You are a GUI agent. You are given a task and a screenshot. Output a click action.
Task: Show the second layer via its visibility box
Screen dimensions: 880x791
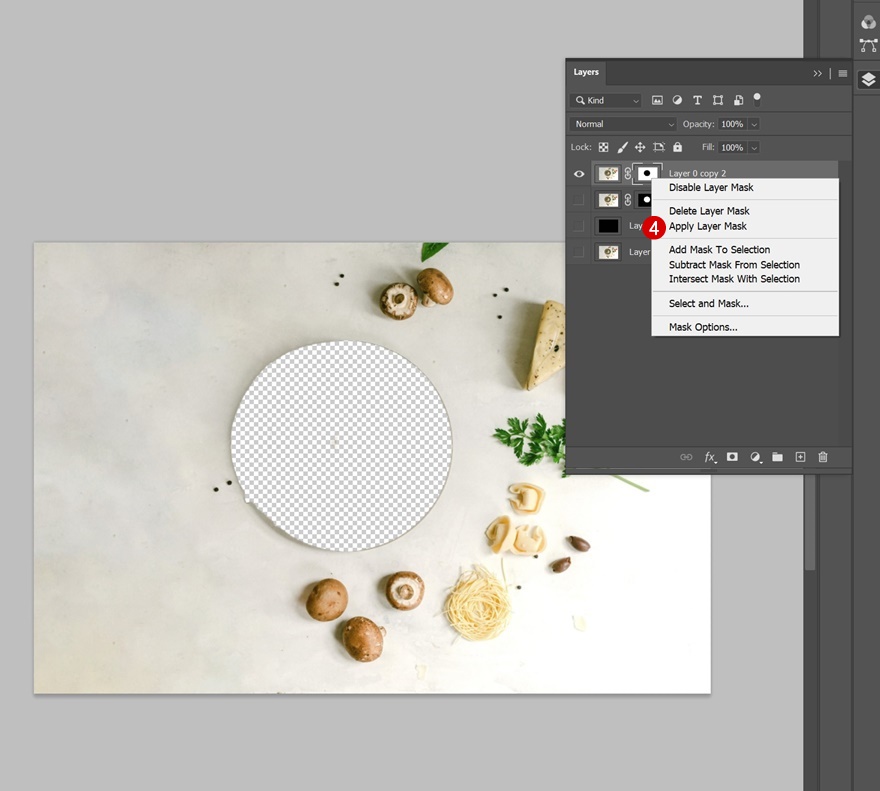(x=579, y=200)
